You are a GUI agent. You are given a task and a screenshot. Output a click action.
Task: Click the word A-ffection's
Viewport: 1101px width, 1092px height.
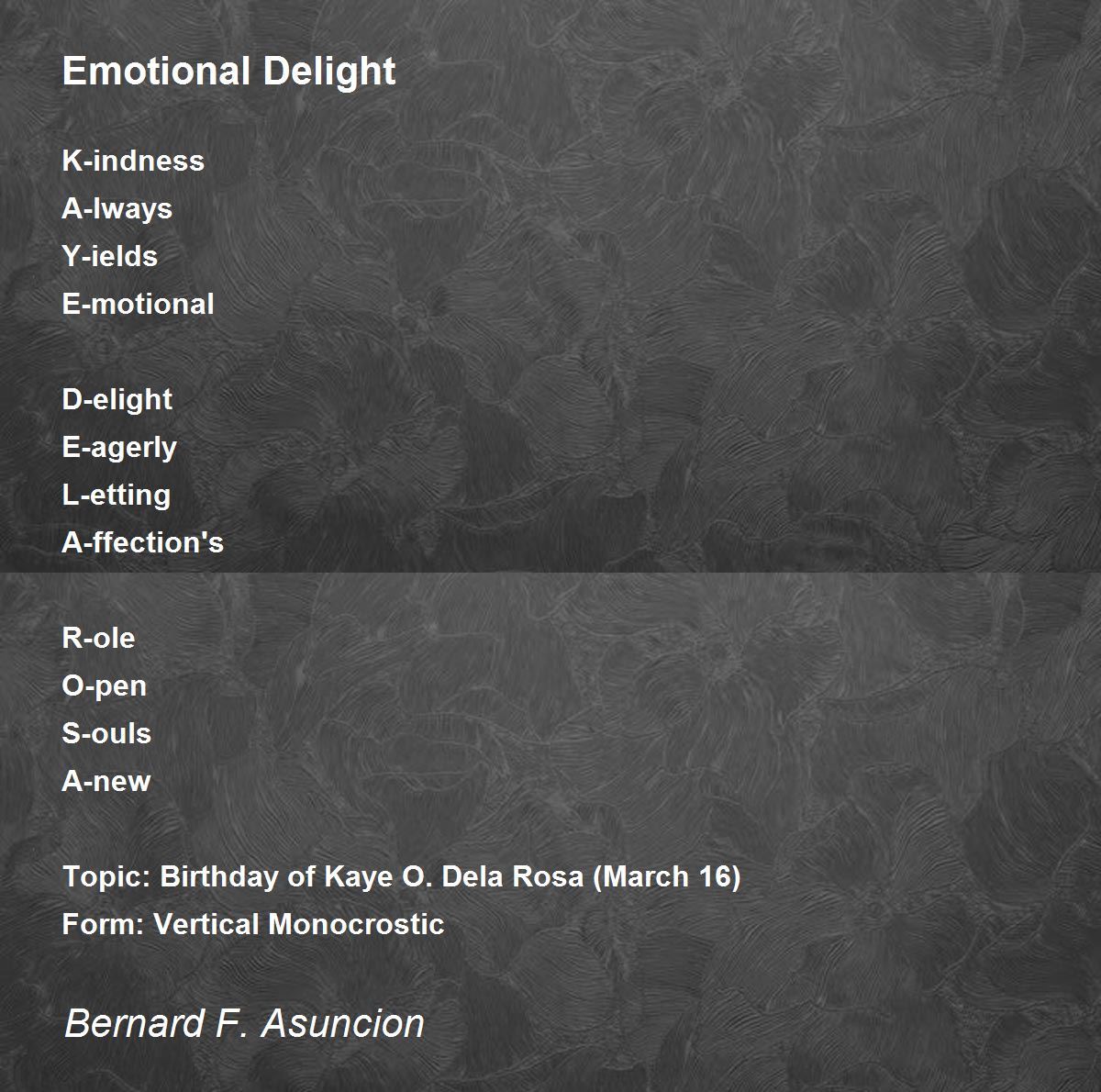(x=142, y=542)
